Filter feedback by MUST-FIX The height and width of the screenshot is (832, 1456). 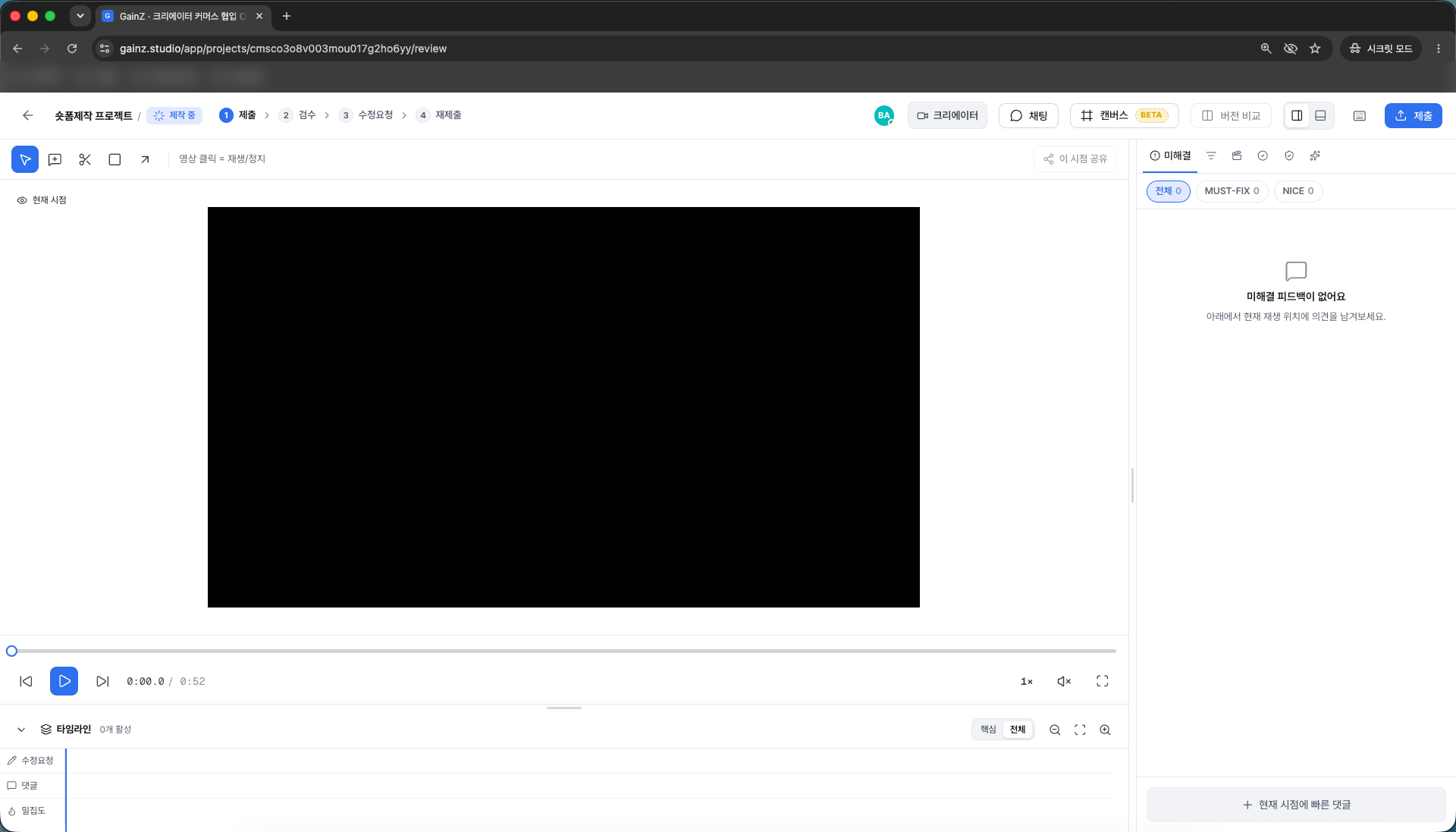[1232, 191]
